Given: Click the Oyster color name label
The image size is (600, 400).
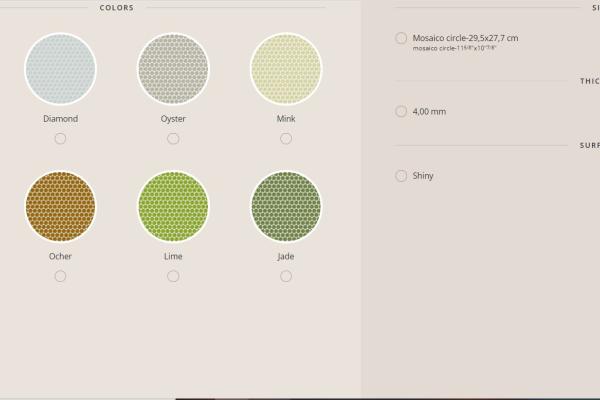Looking at the screenshot, I should (173, 119).
